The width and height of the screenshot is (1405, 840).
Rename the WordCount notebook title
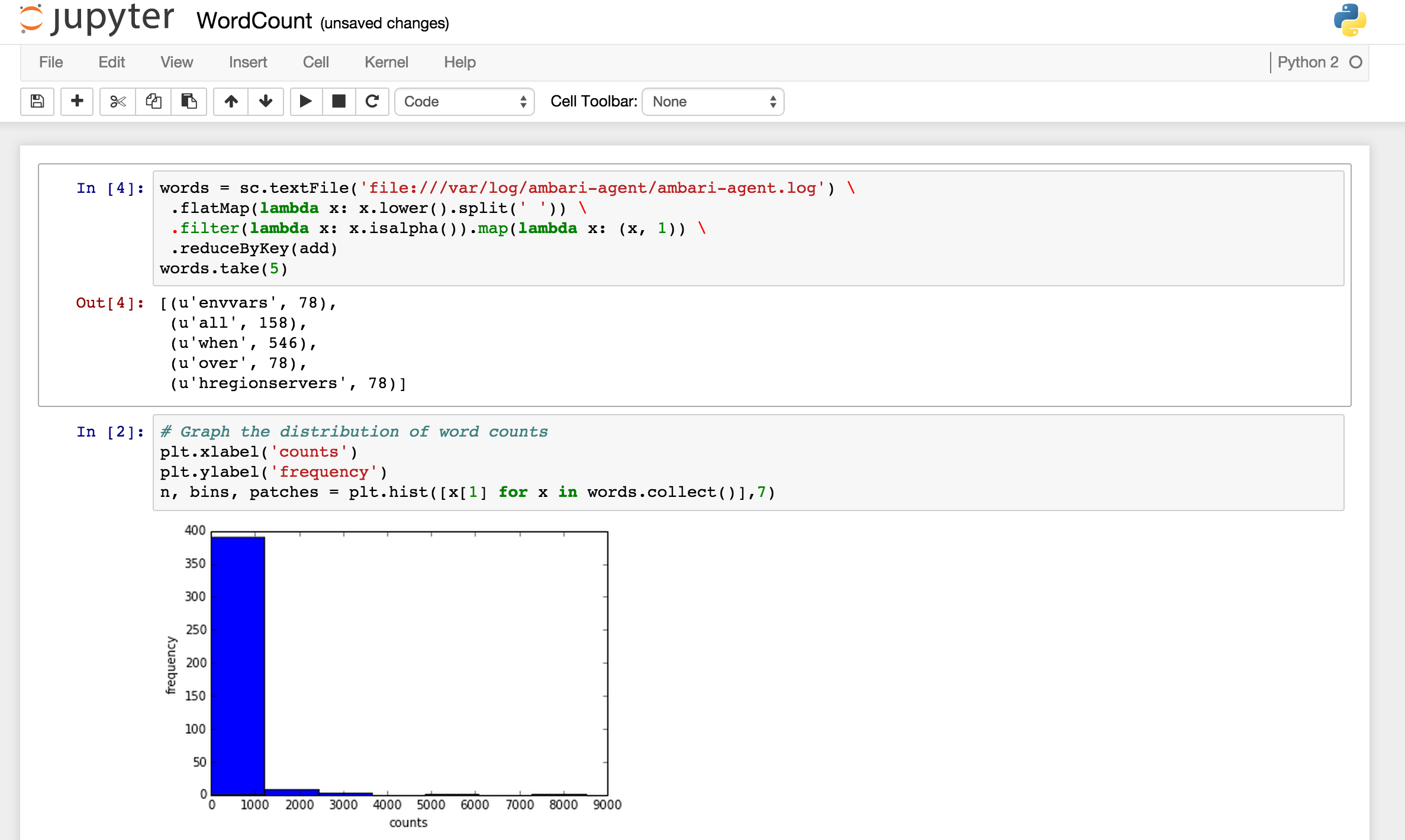pos(254,21)
